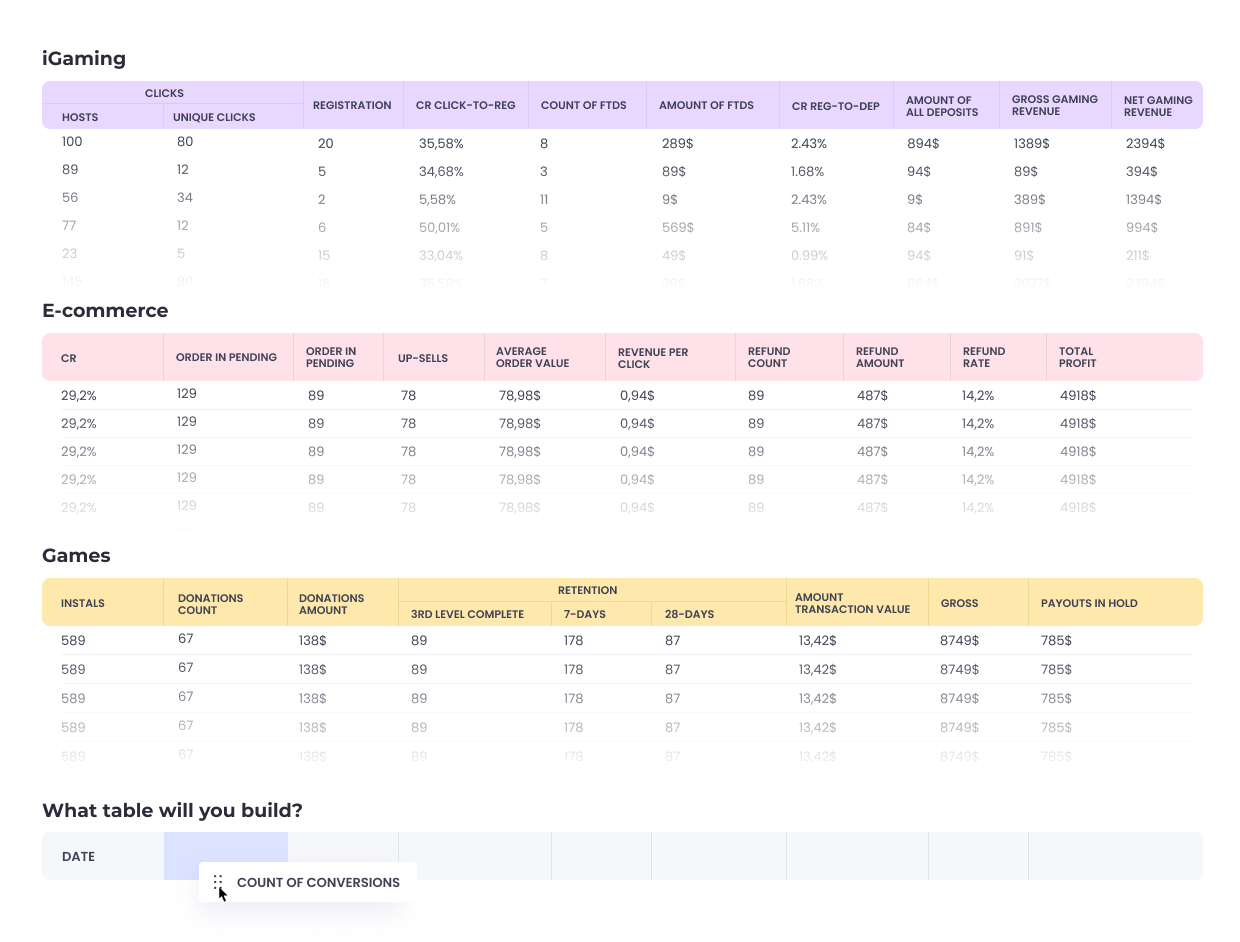This screenshot has width=1240, height=942.
Task: Click the RETENTION group header in Games
Action: click(x=587, y=590)
